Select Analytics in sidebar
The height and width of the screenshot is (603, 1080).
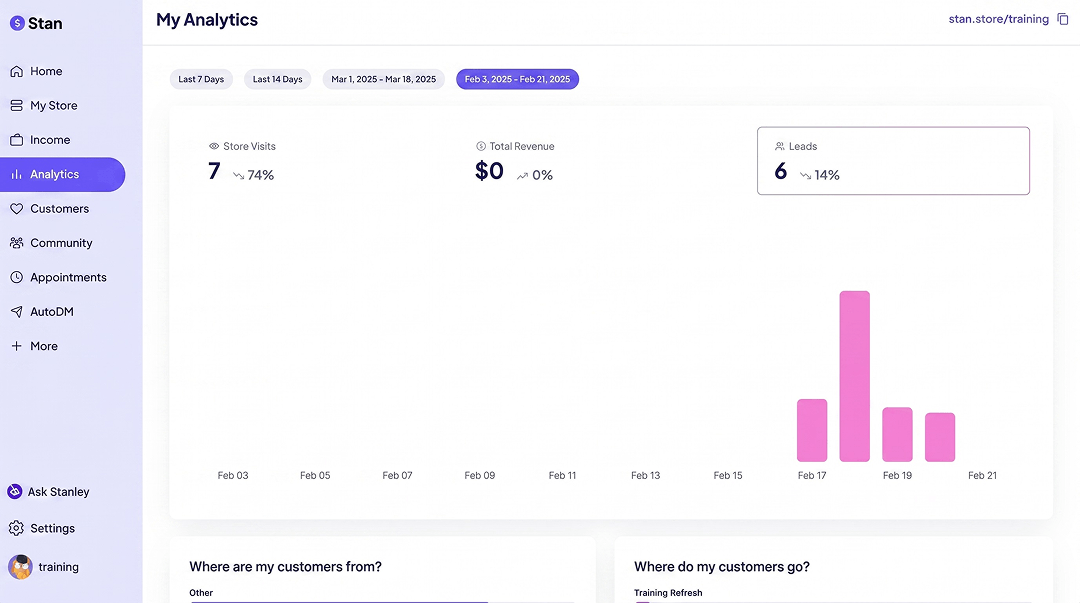tap(63, 174)
